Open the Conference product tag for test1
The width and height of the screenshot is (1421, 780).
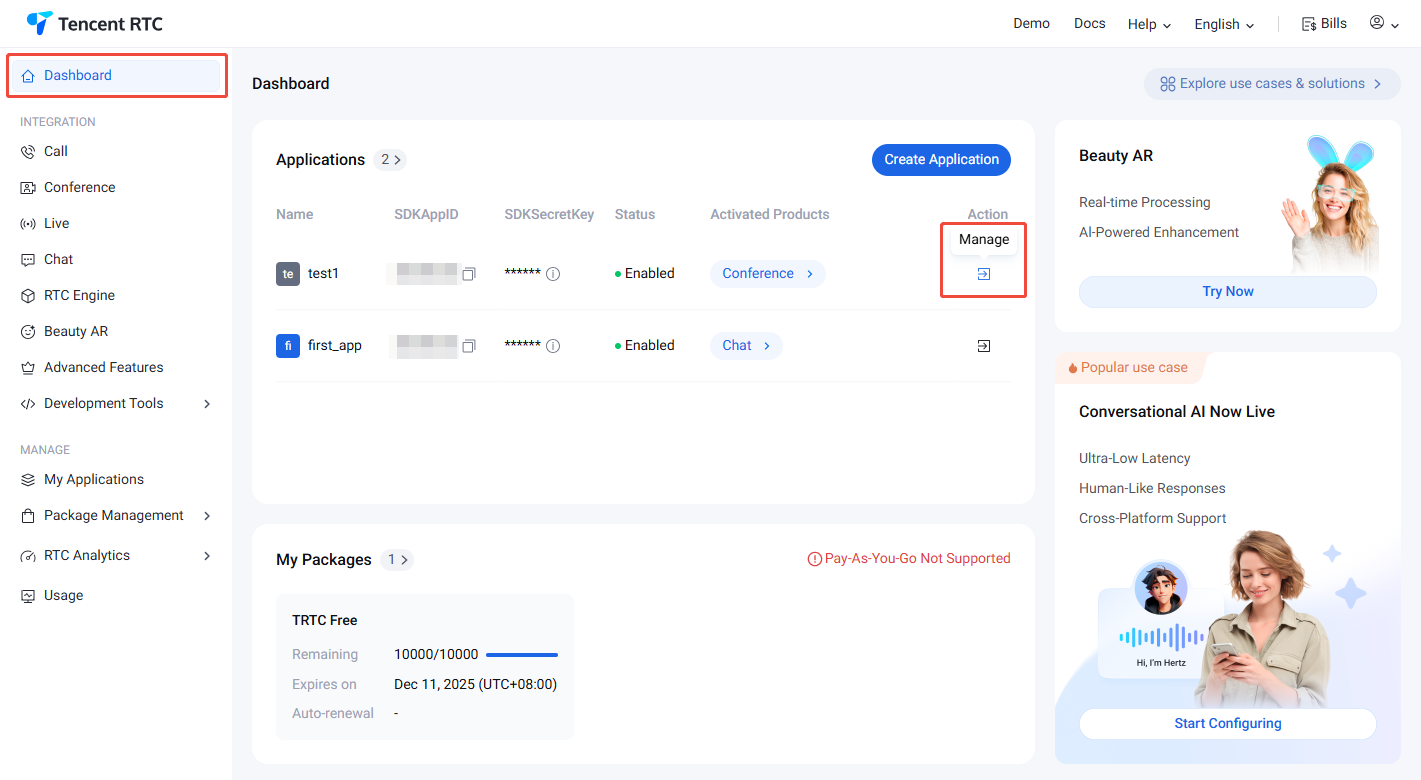pos(767,274)
